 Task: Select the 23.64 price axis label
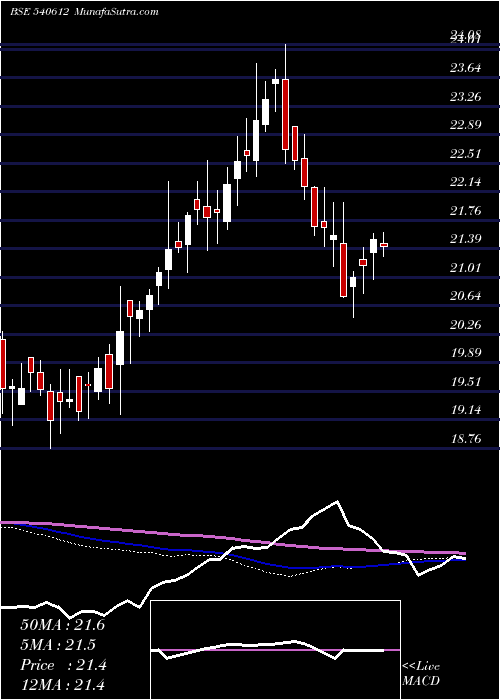click(x=466, y=68)
